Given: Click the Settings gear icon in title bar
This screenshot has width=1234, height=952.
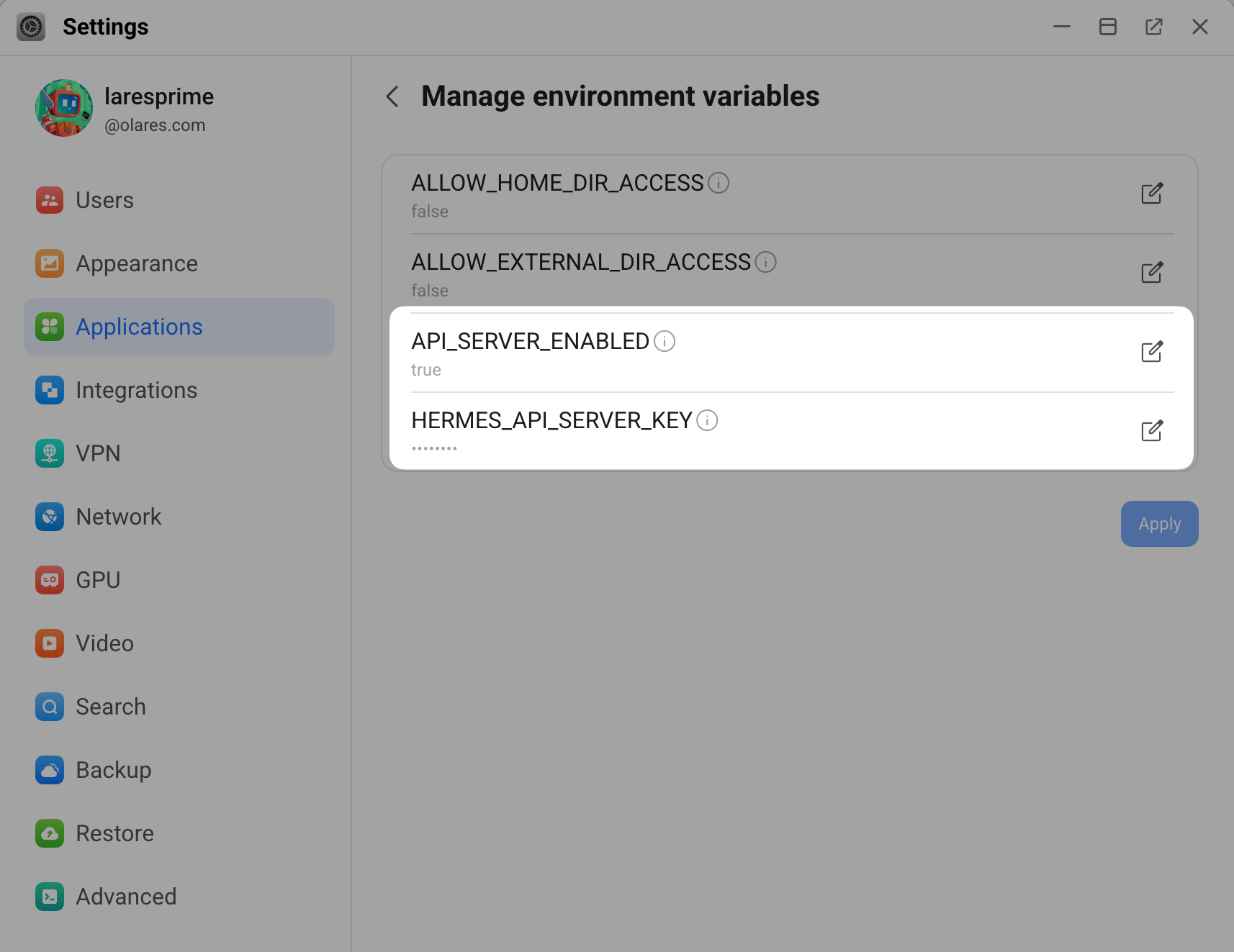Looking at the screenshot, I should 31,27.
